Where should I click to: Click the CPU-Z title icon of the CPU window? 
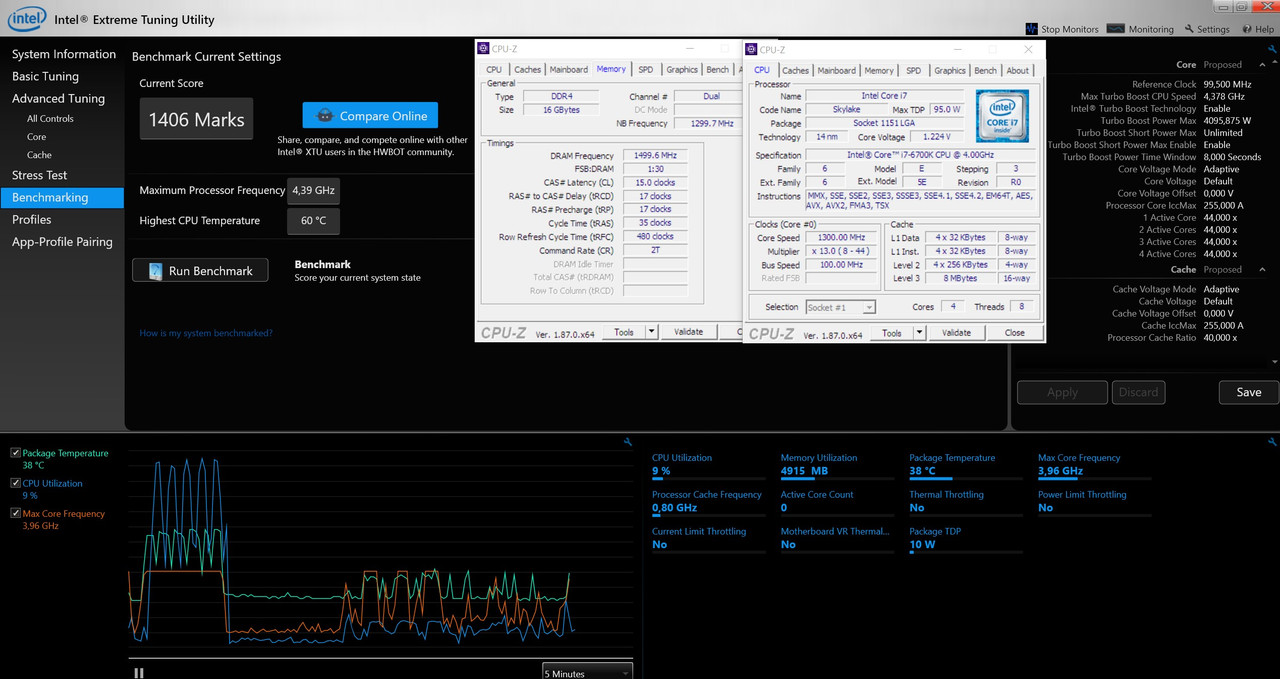pos(752,49)
